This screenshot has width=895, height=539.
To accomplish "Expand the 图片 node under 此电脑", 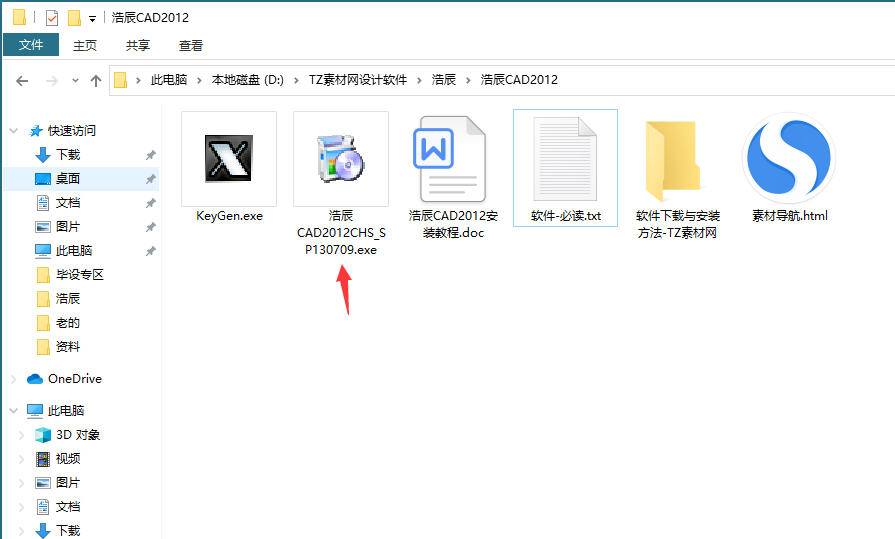I will tap(22, 482).
